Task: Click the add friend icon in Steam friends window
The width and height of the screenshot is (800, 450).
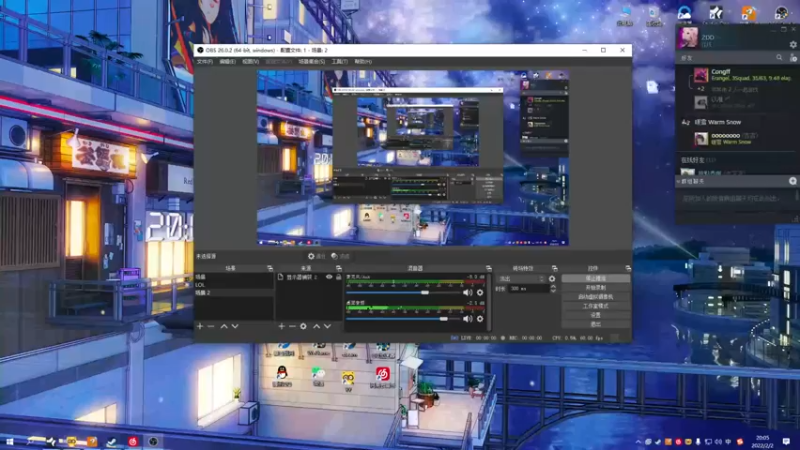Action: [793, 58]
